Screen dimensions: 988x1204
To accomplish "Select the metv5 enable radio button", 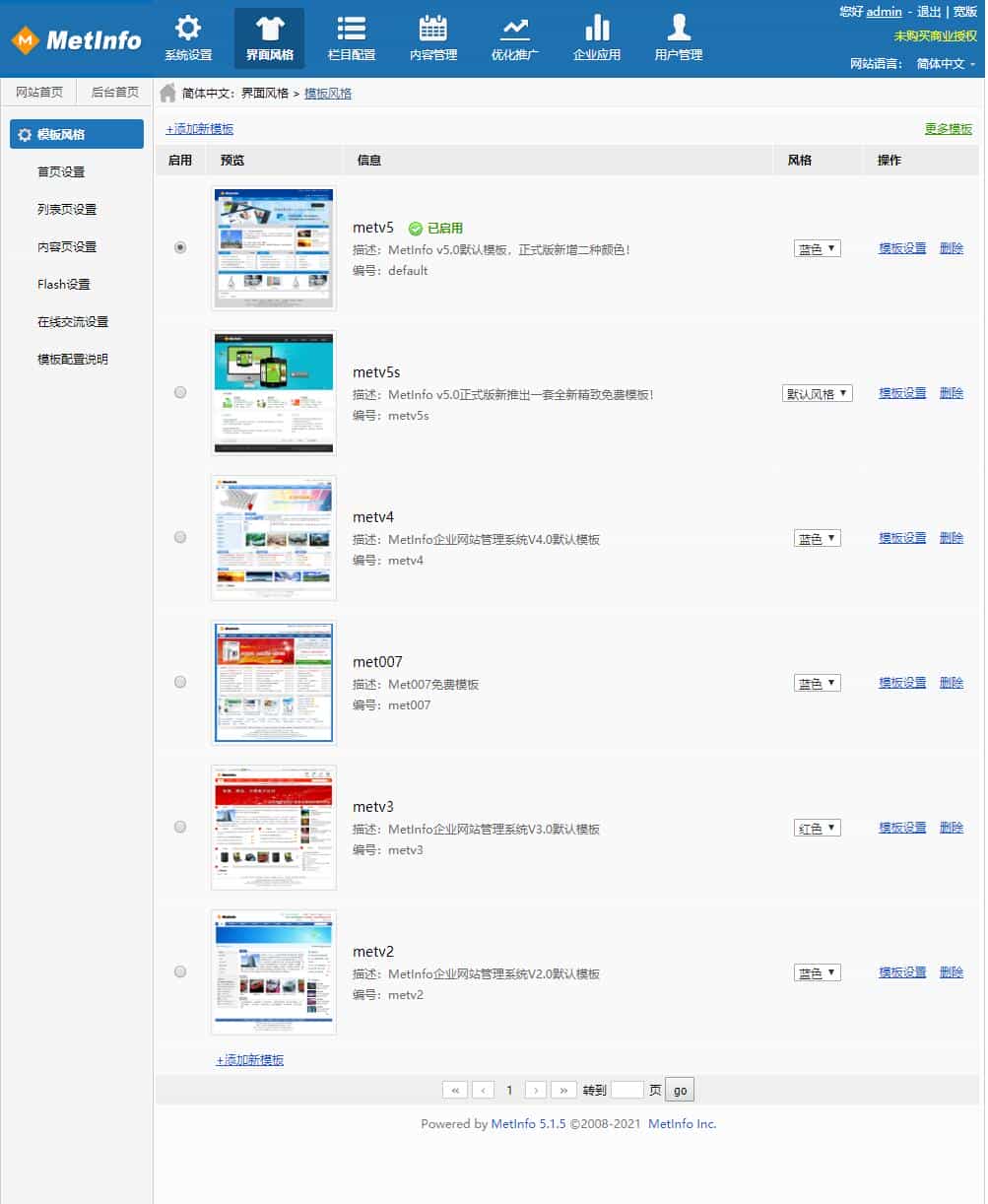I will tap(180, 248).
